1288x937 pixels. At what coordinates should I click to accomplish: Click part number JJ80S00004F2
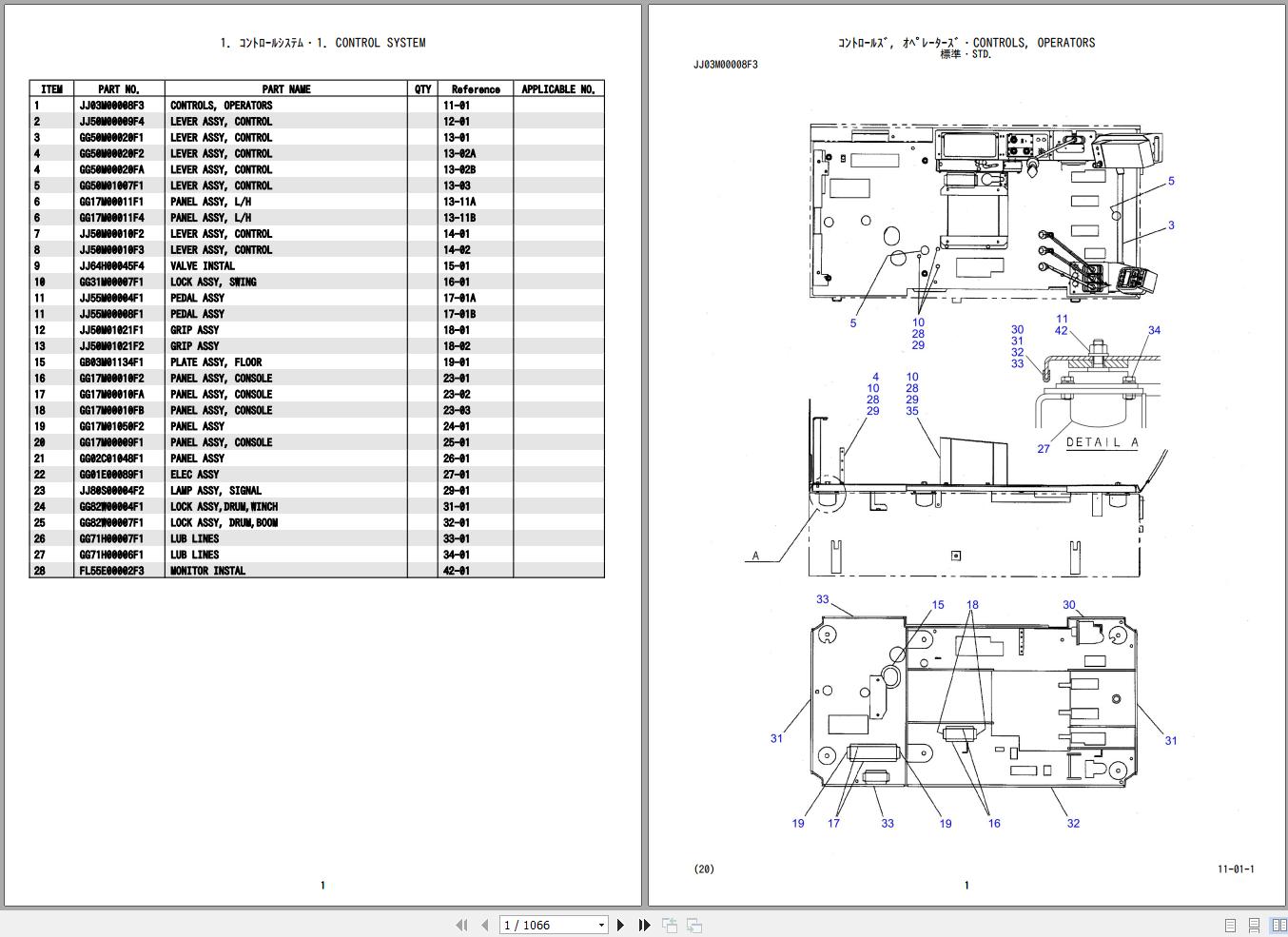(x=111, y=491)
